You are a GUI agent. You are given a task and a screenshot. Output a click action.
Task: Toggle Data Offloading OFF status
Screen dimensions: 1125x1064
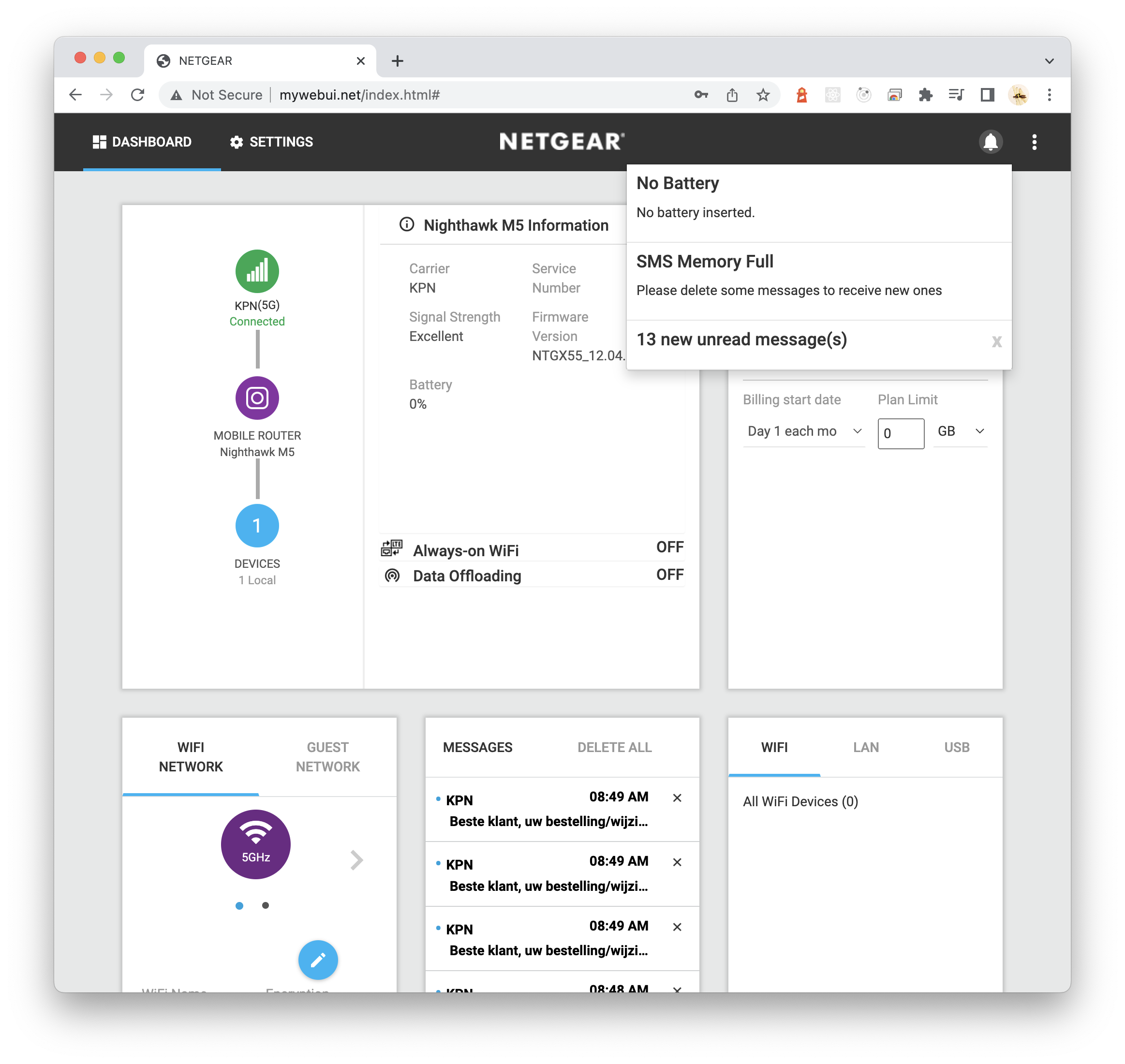[669, 575]
